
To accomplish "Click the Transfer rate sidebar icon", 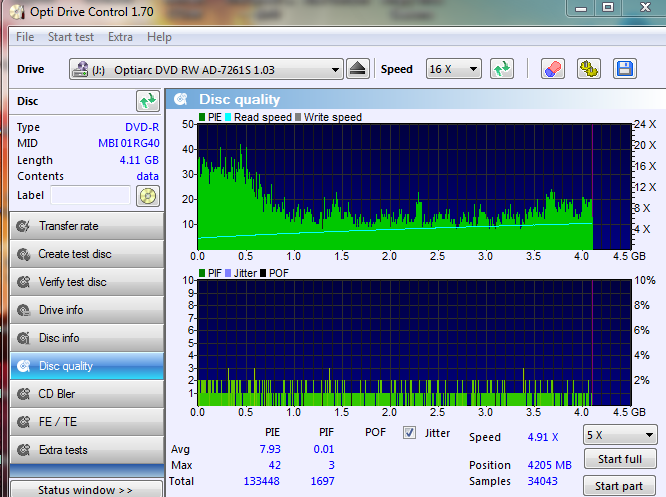I will pyautogui.click(x=23, y=226).
